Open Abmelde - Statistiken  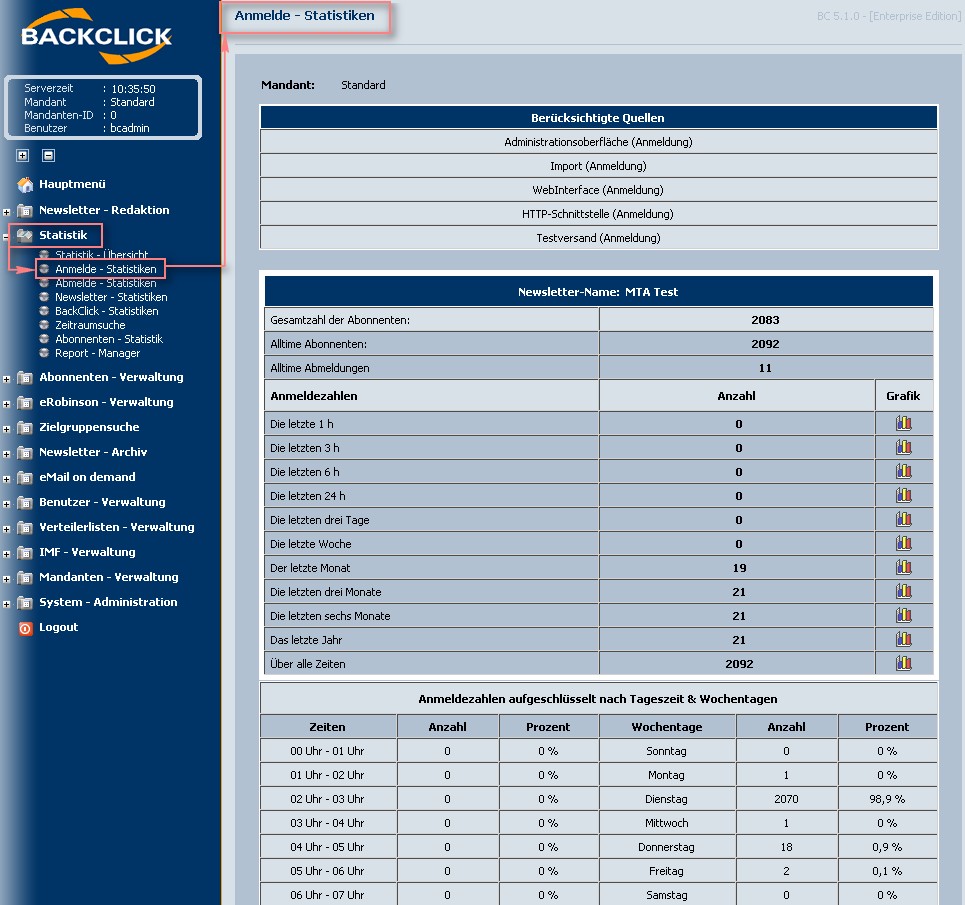[x=106, y=283]
